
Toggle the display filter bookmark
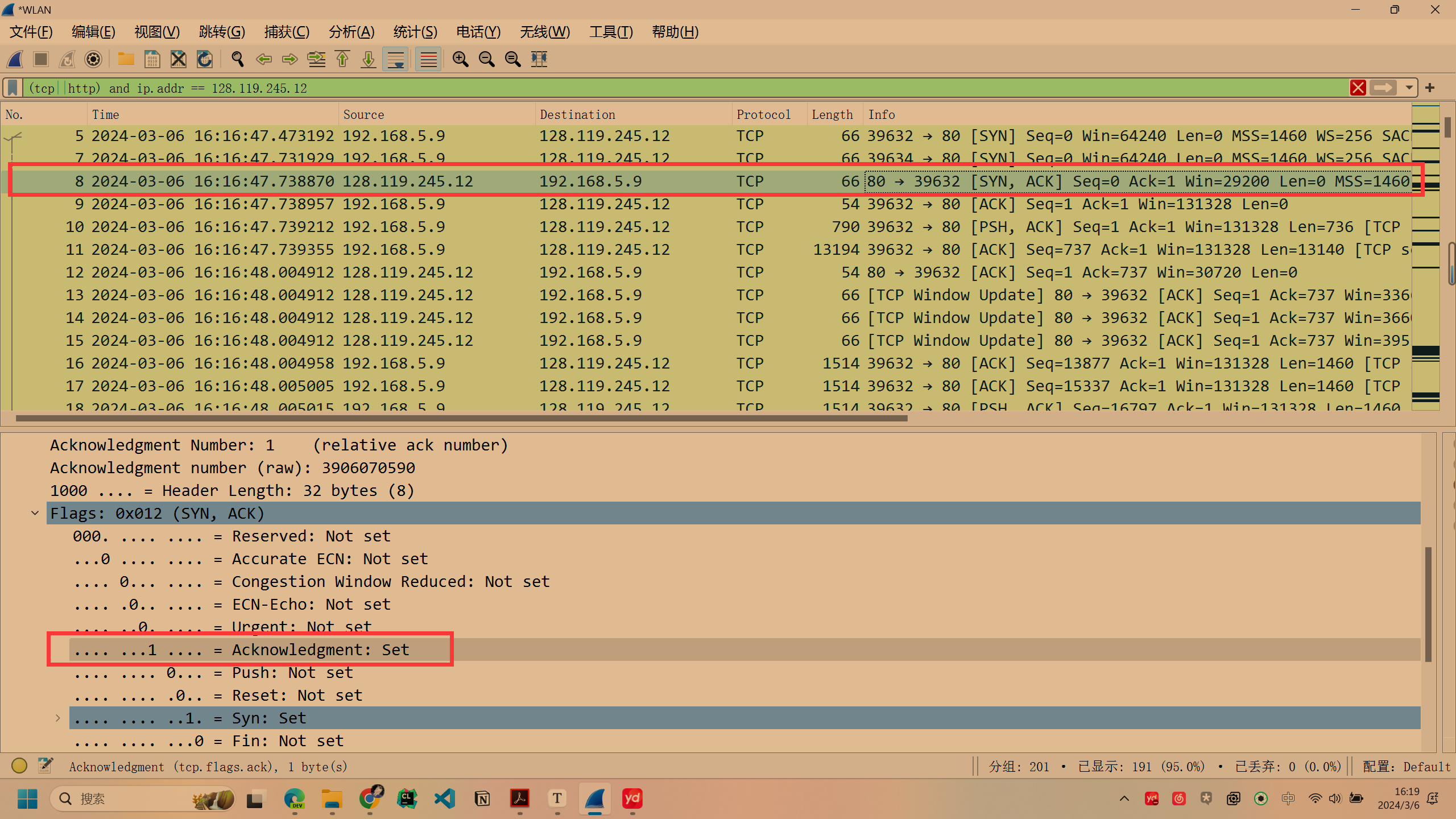(11, 88)
